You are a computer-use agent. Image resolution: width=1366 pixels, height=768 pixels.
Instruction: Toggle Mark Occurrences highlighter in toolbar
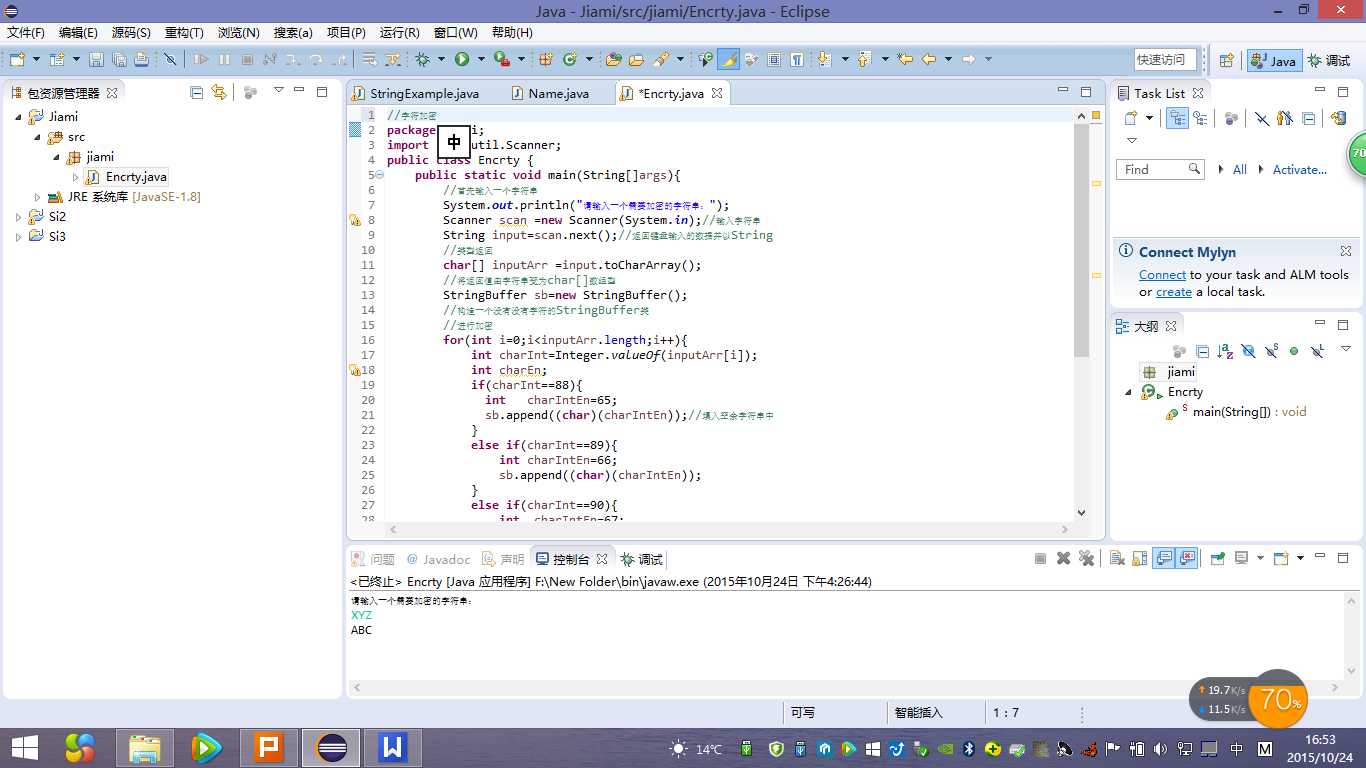(x=729, y=60)
